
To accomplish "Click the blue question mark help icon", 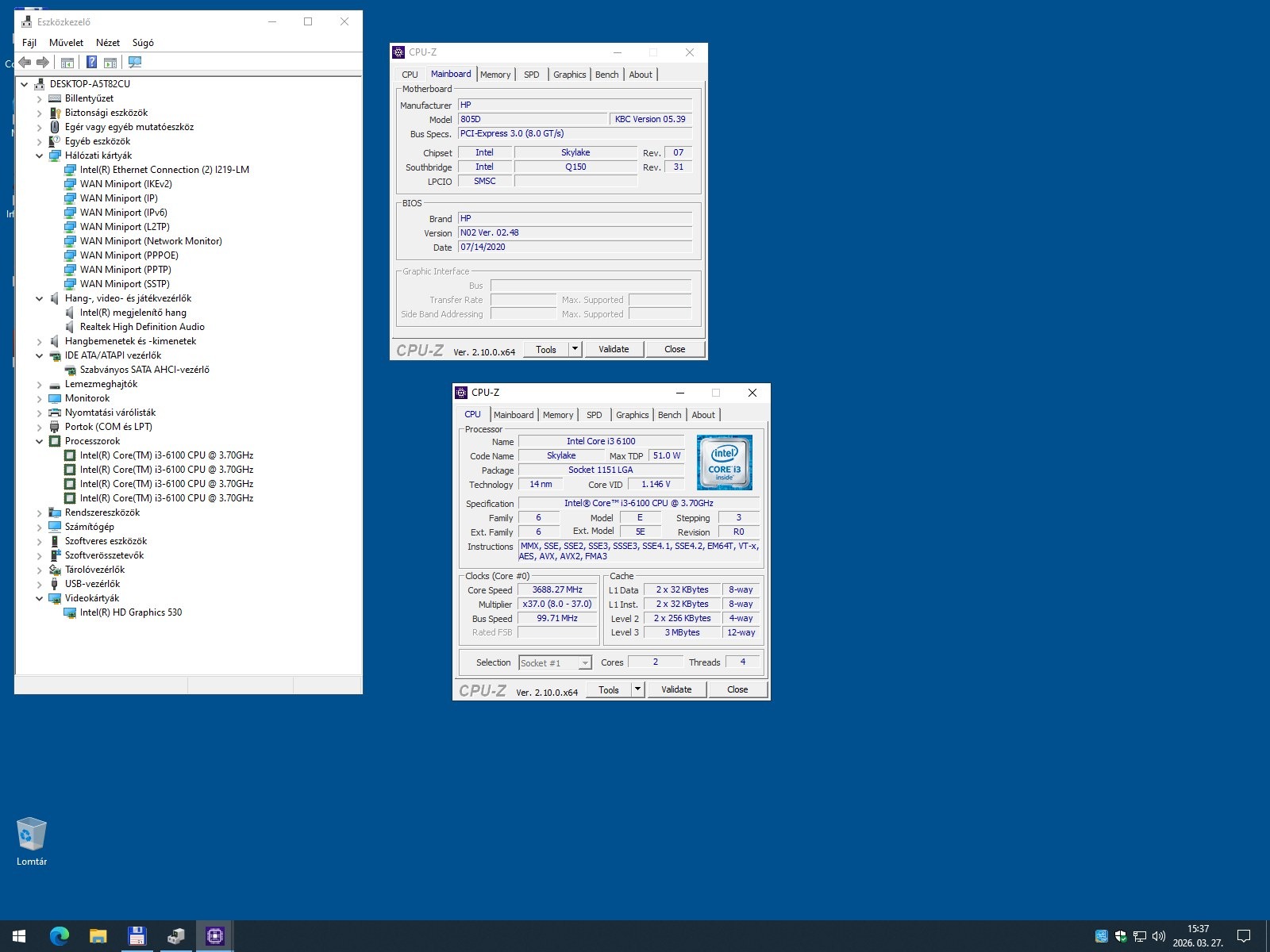I will pyautogui.click(x=92, y=62).
